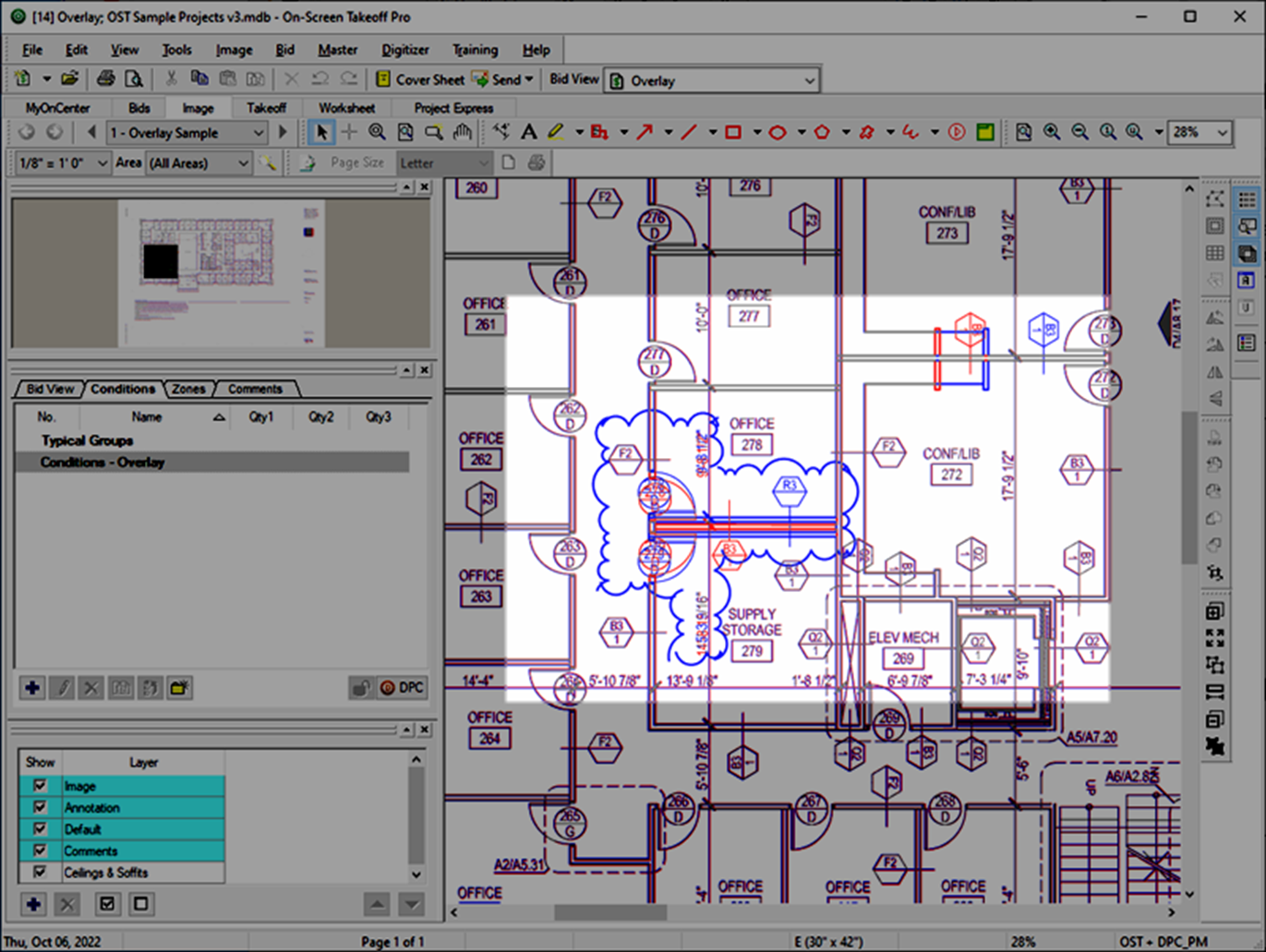Toggle the Ceilings & Soffits layer checkbox

pyautogui.click(x=40, y=872)
